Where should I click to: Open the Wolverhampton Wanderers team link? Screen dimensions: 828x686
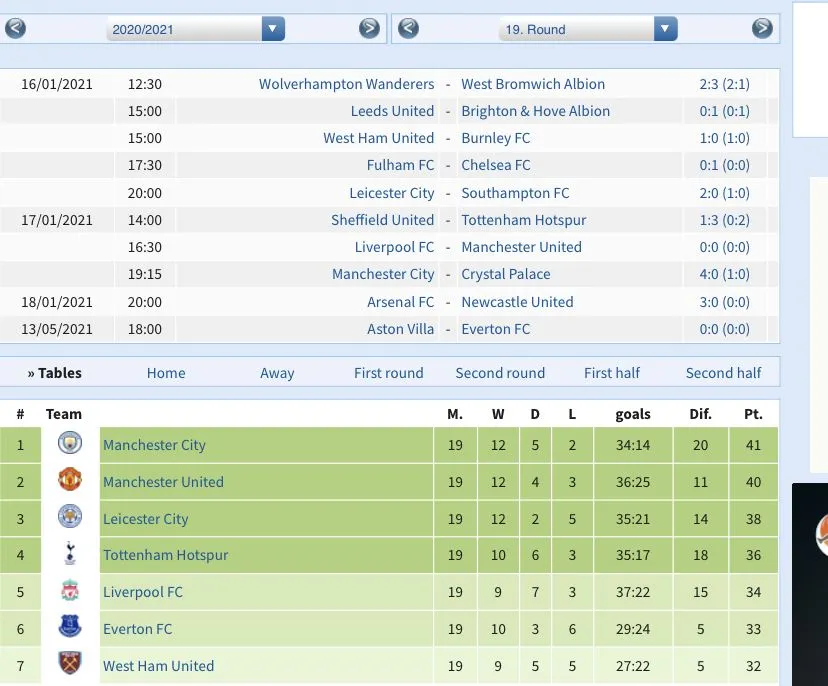click(x=346, y=84)
